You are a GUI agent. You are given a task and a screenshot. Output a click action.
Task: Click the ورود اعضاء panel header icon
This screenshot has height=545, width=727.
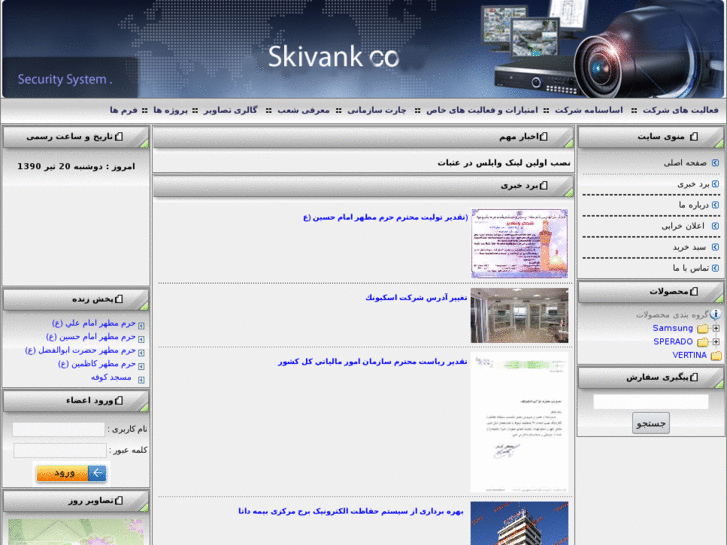pyautogui.click(x=119, y=400)
